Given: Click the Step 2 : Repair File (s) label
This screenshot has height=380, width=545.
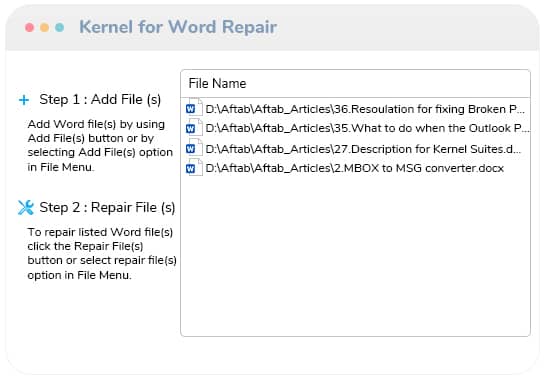Looking at the screenshot, I should 107,208.
